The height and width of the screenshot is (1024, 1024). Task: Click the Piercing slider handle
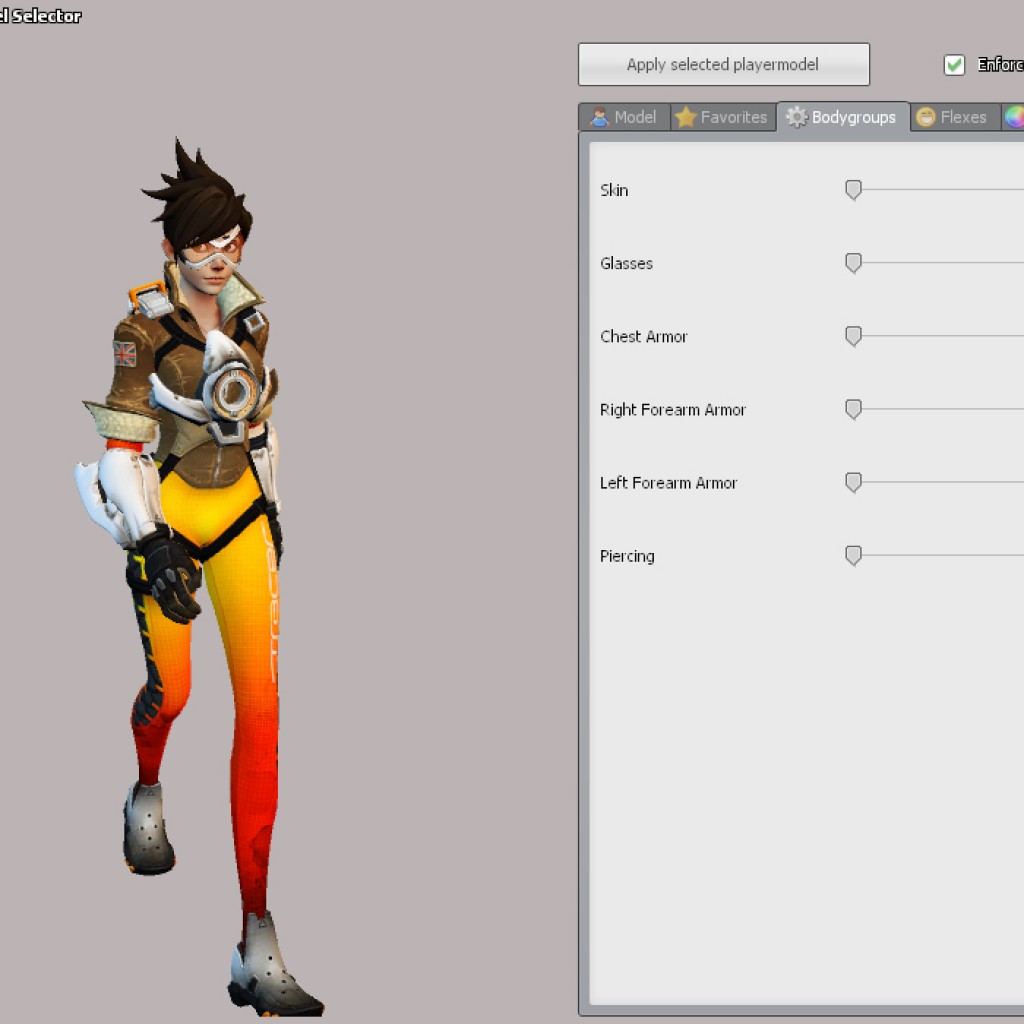pyautogui.click(x=853, y=555)
